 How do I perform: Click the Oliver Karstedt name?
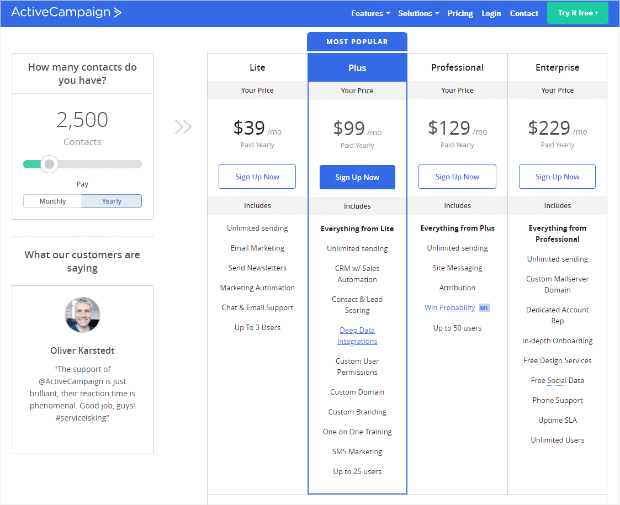click(82, 351)
